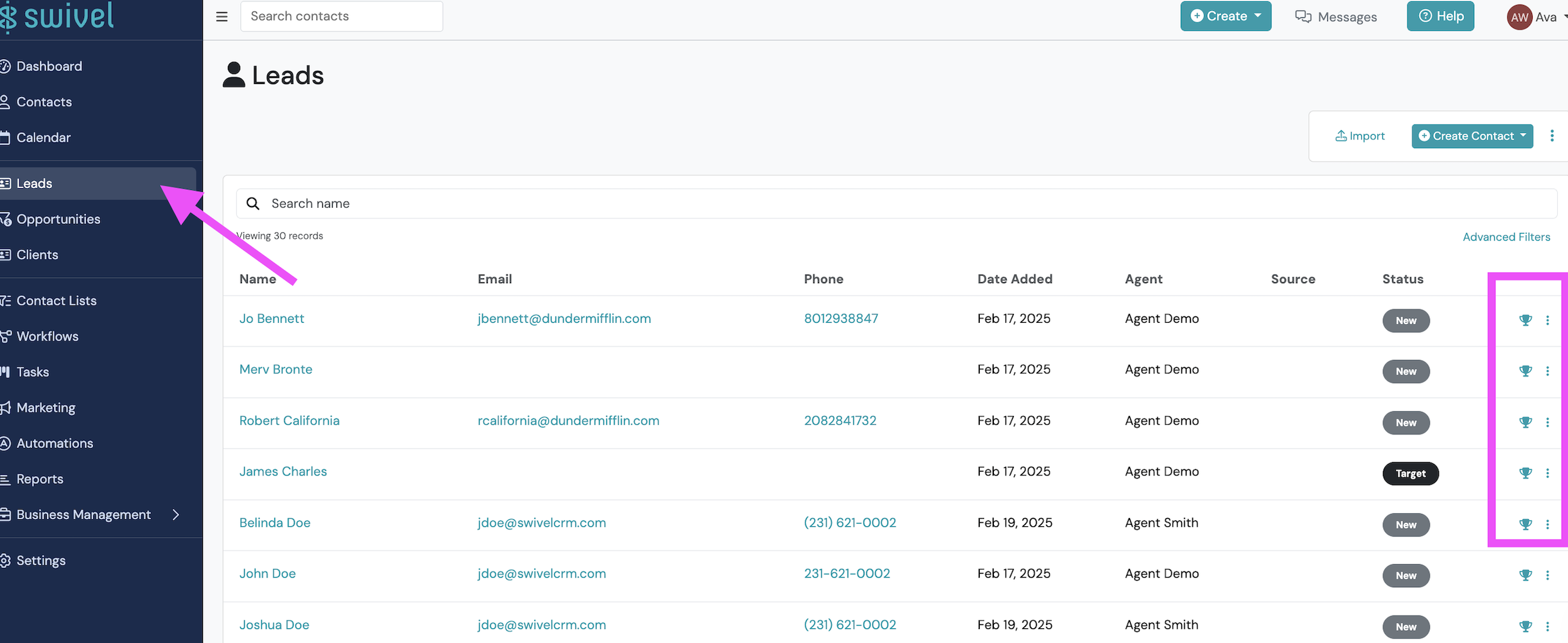Open the more options menu beside Create Contact

point(1552,136)
